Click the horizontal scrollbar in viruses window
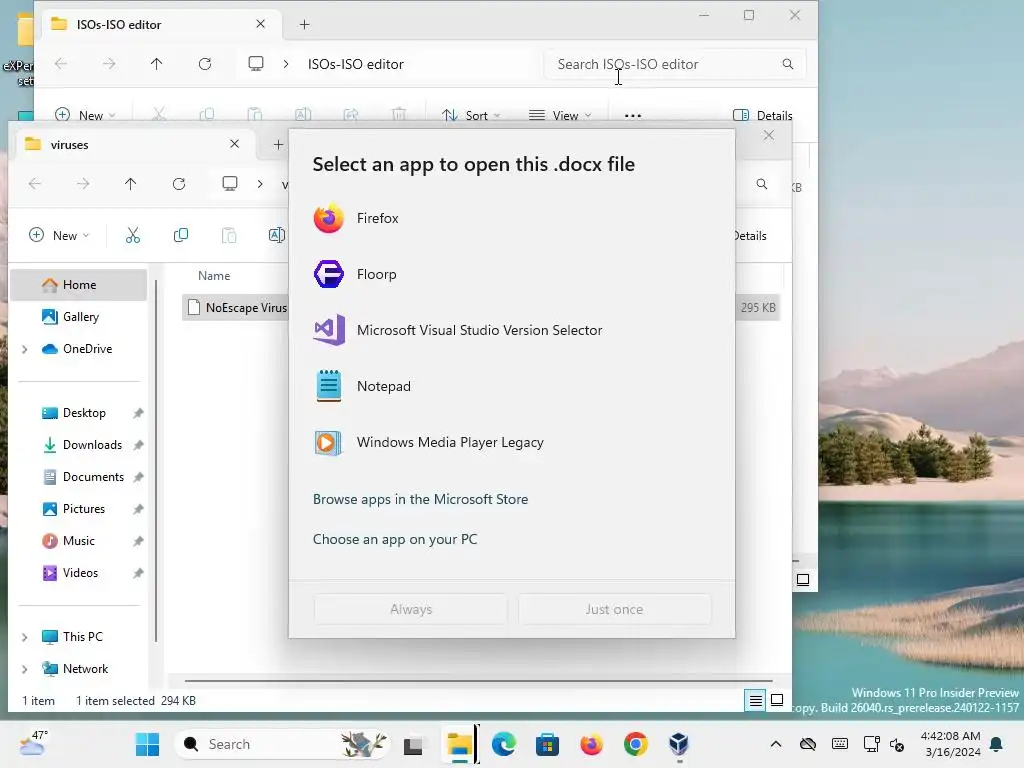Viewport: 1024px width, 768px height. pos(478,680)
